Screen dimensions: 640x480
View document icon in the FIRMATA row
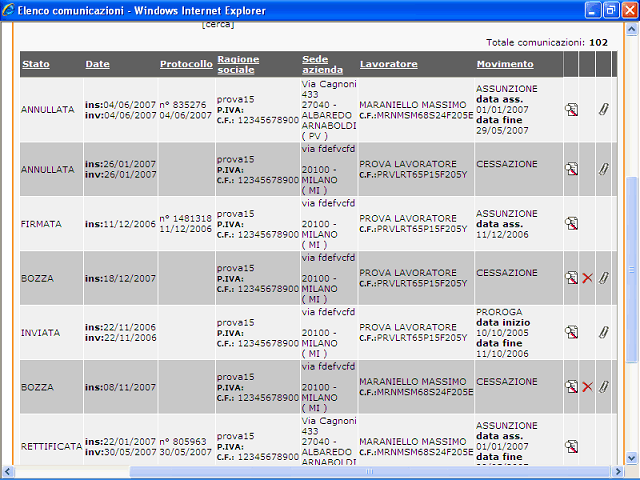[571, 223]
